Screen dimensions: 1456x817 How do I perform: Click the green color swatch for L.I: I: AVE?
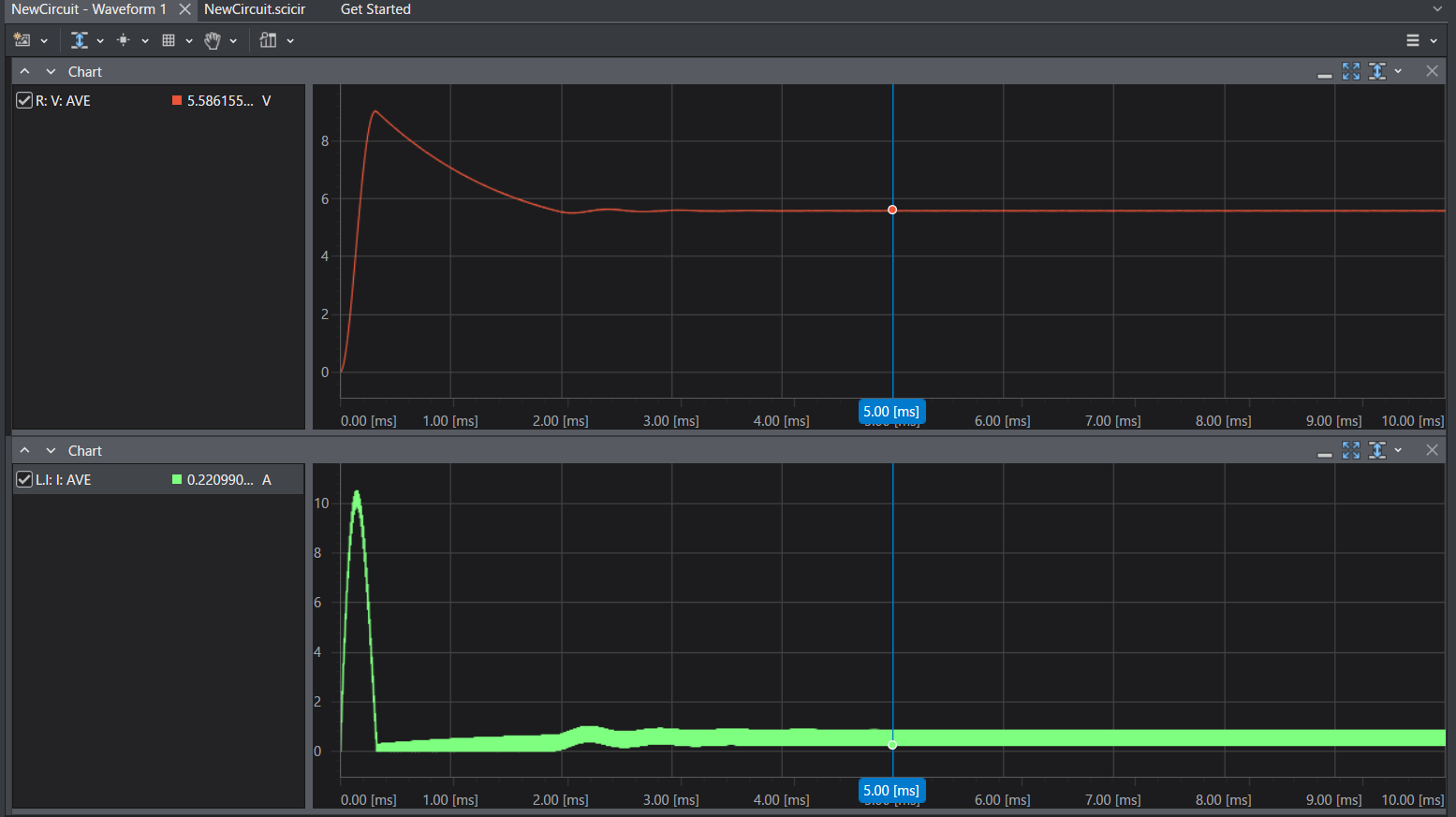177,479
